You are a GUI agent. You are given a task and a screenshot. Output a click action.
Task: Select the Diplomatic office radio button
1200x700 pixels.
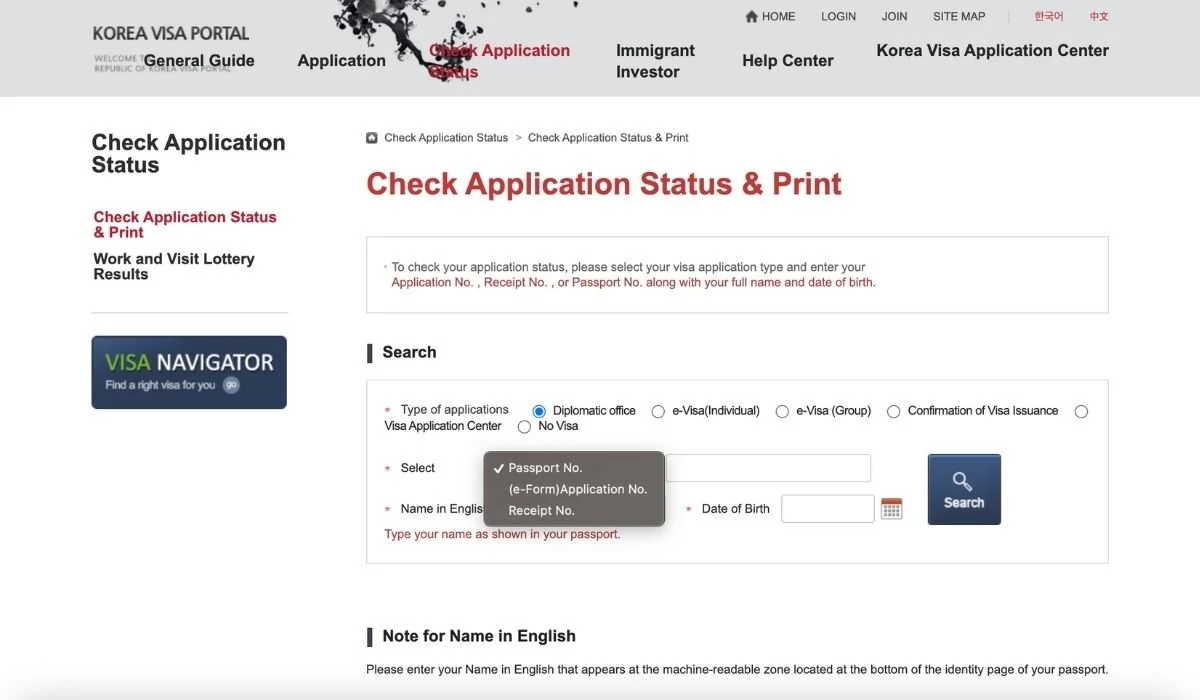pos(539,411)
